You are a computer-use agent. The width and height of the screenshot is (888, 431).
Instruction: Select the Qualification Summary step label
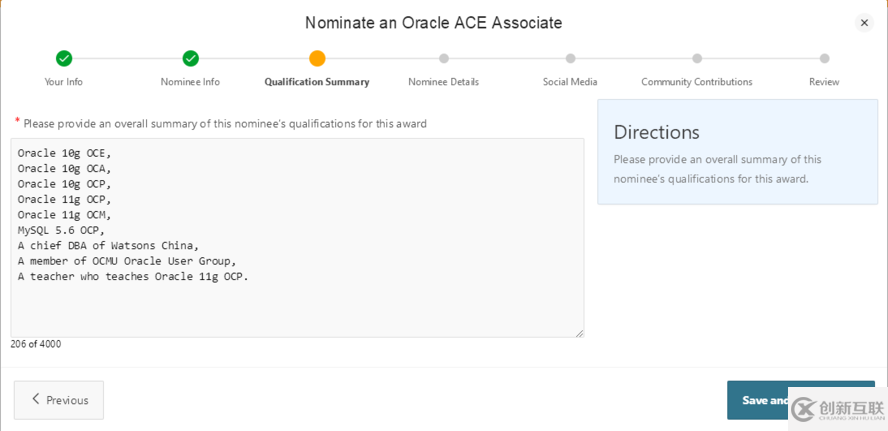(x=317, y=82)
